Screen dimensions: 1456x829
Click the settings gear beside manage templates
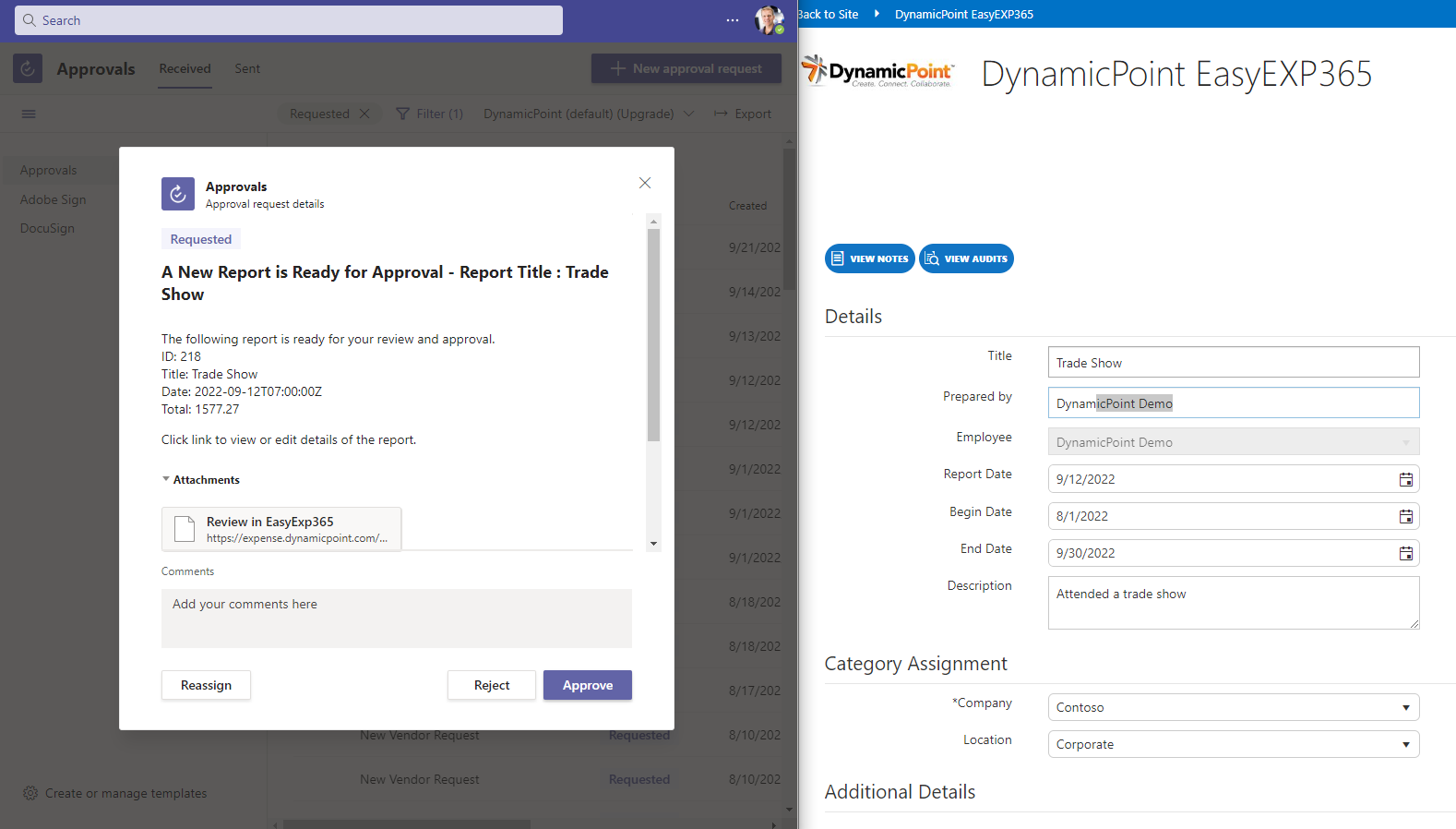tap(30, 793)
